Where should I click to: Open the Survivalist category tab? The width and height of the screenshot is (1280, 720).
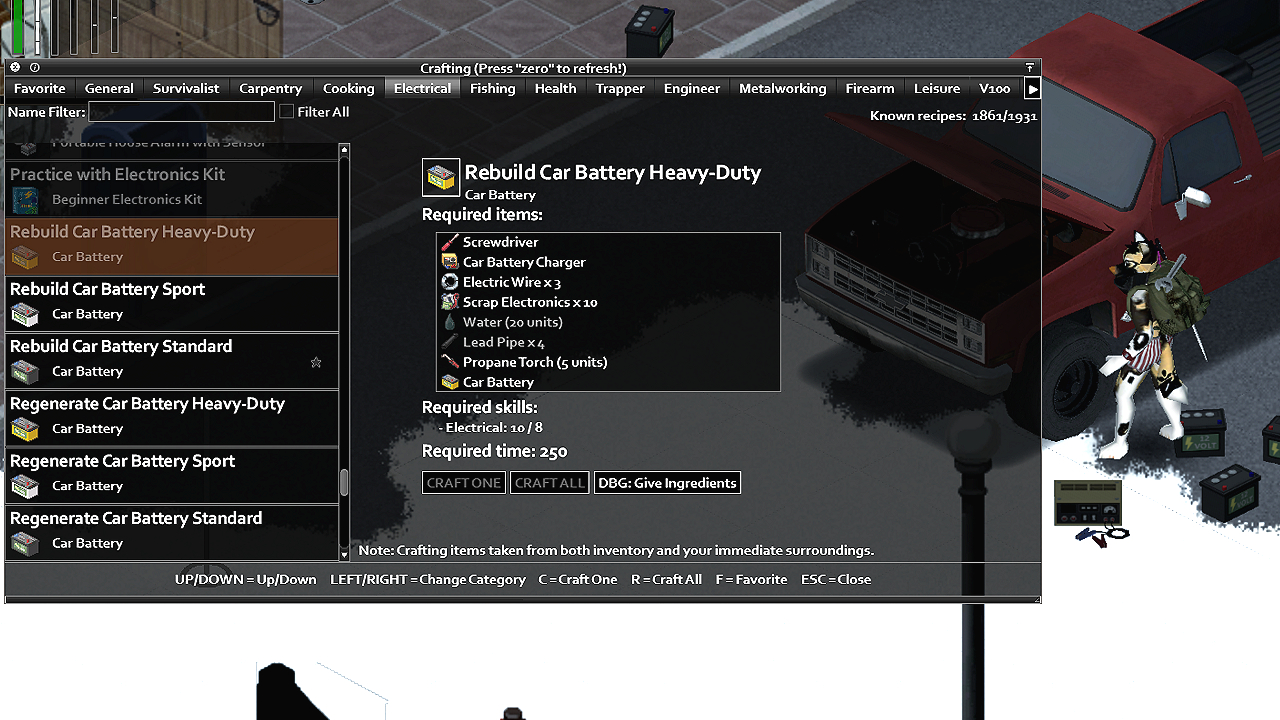tap(186, 89)
